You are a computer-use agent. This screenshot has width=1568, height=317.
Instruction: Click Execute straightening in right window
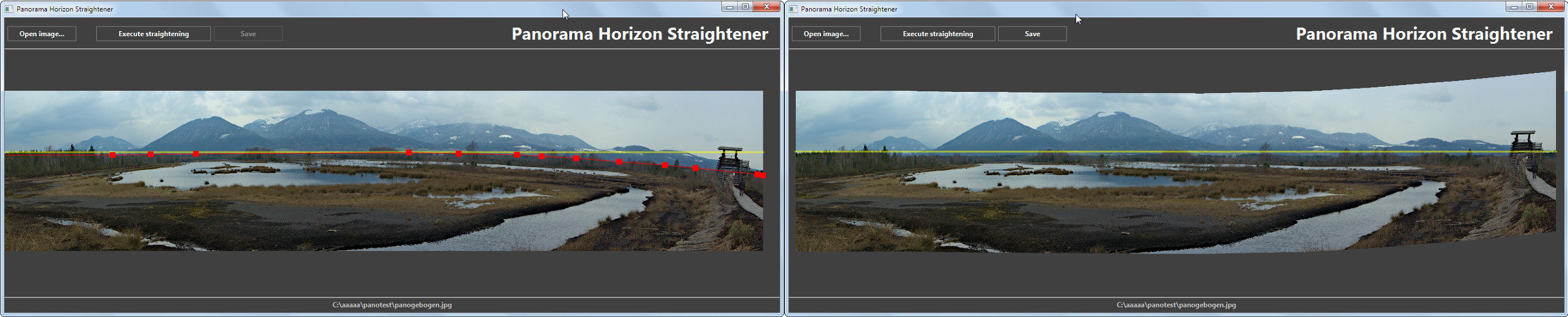point(938,34)
